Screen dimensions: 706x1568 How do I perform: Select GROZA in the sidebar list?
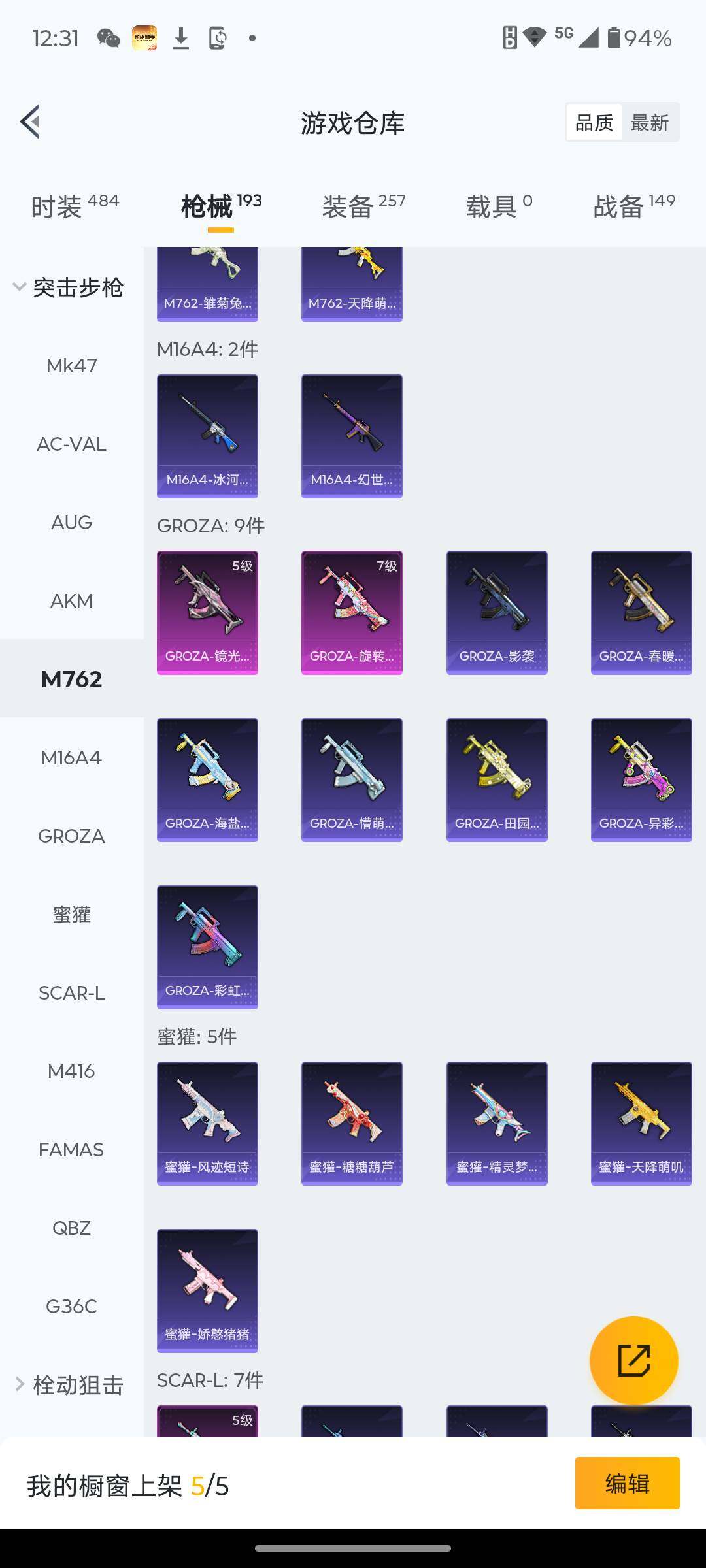pyautogui.click(x=72, y=836)
